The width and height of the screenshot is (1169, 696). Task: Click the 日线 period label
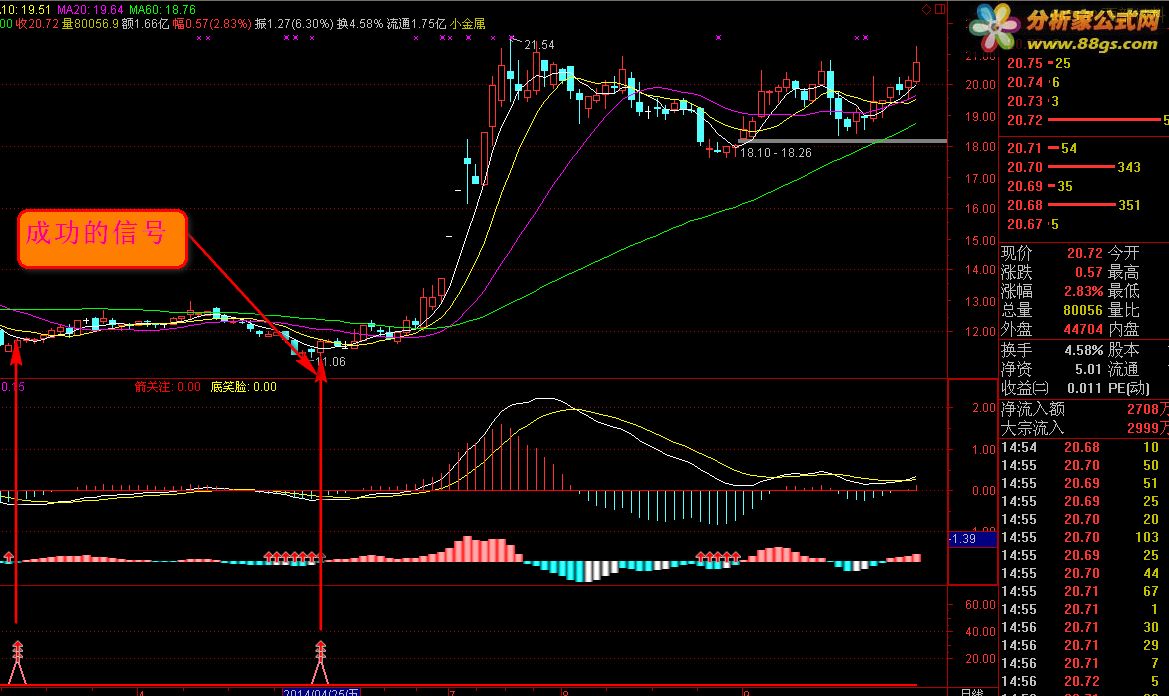click(x=971, y=692)
